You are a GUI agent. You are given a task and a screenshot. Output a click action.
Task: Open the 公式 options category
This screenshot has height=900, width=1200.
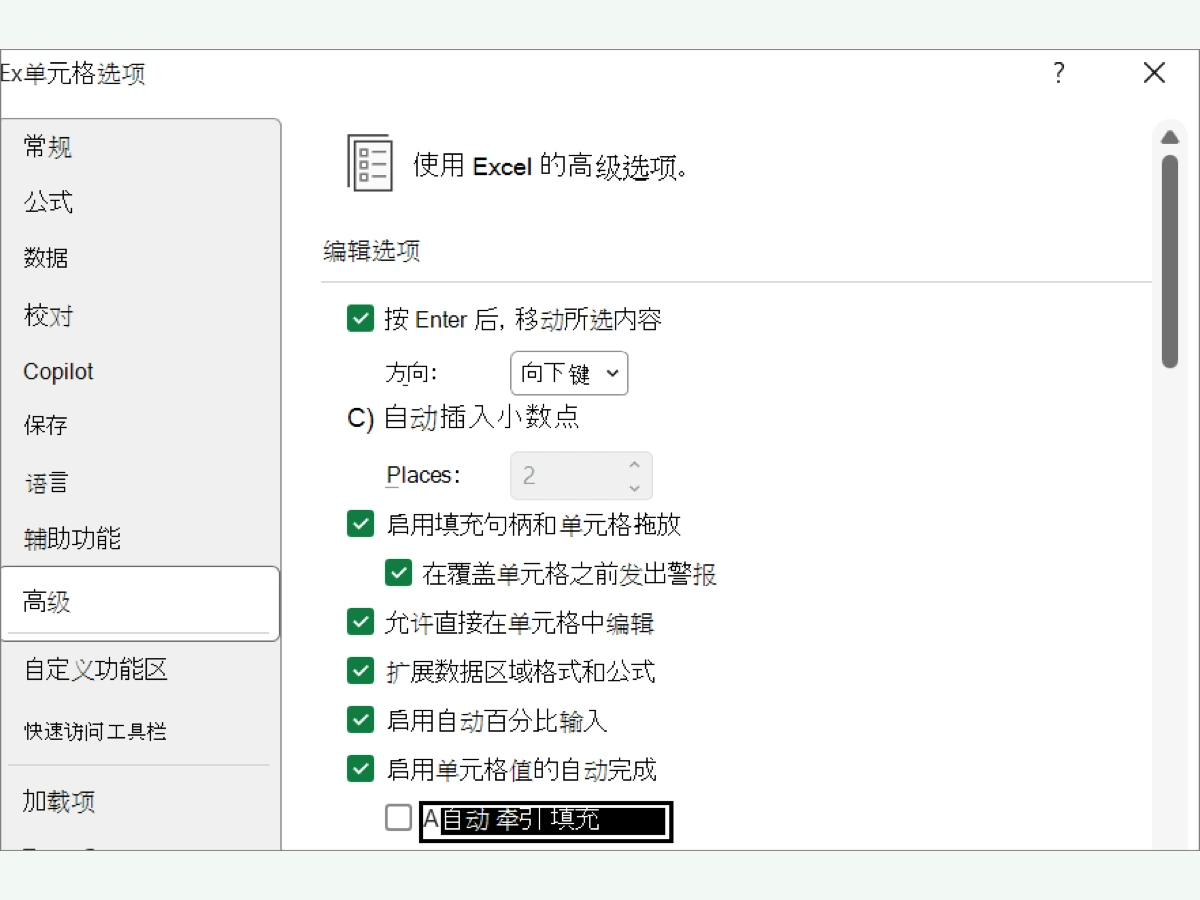point(140,203)
